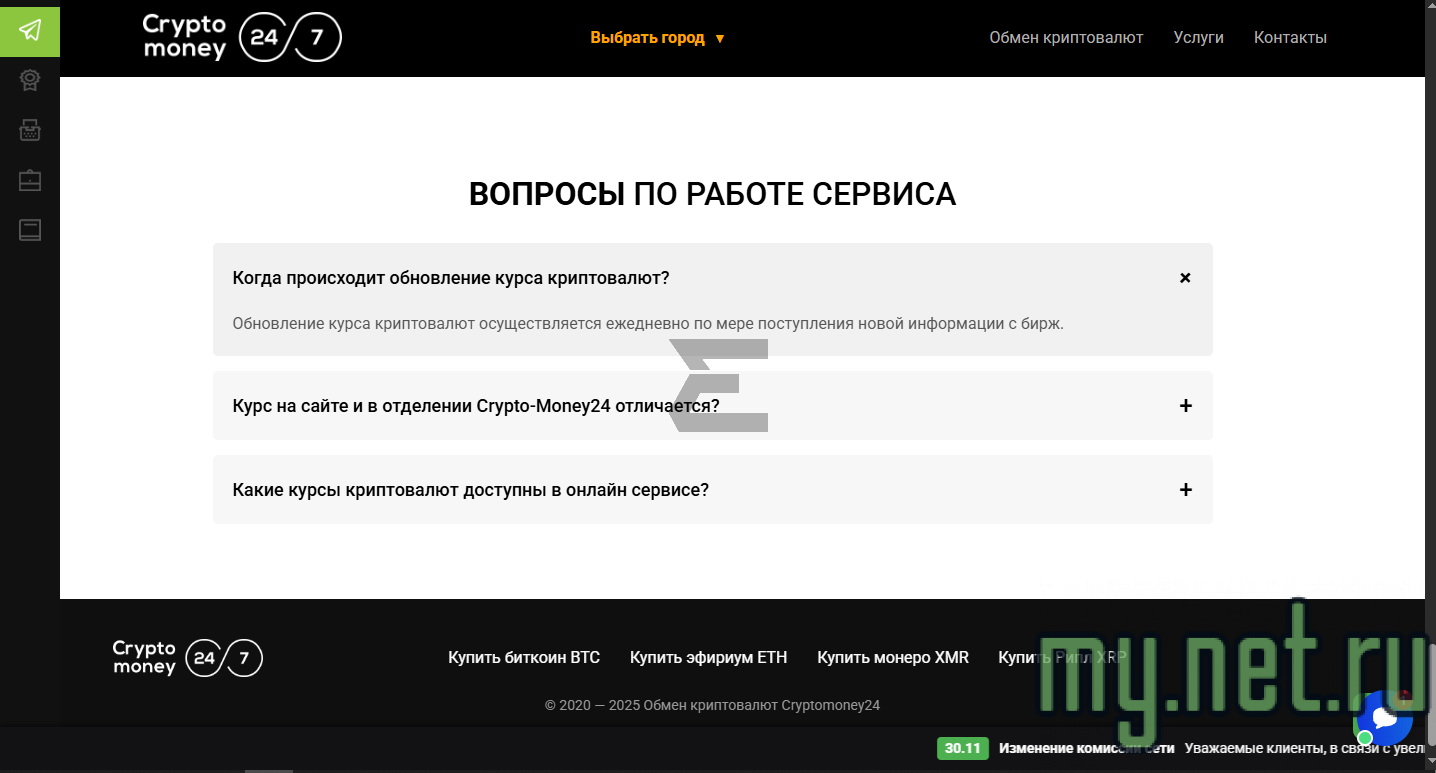Image resolution: width=1436 pixels, height=773 pixels.
Task: Expand the question about доступные курсы криптовалют
Action: [x=1185, y=489]
